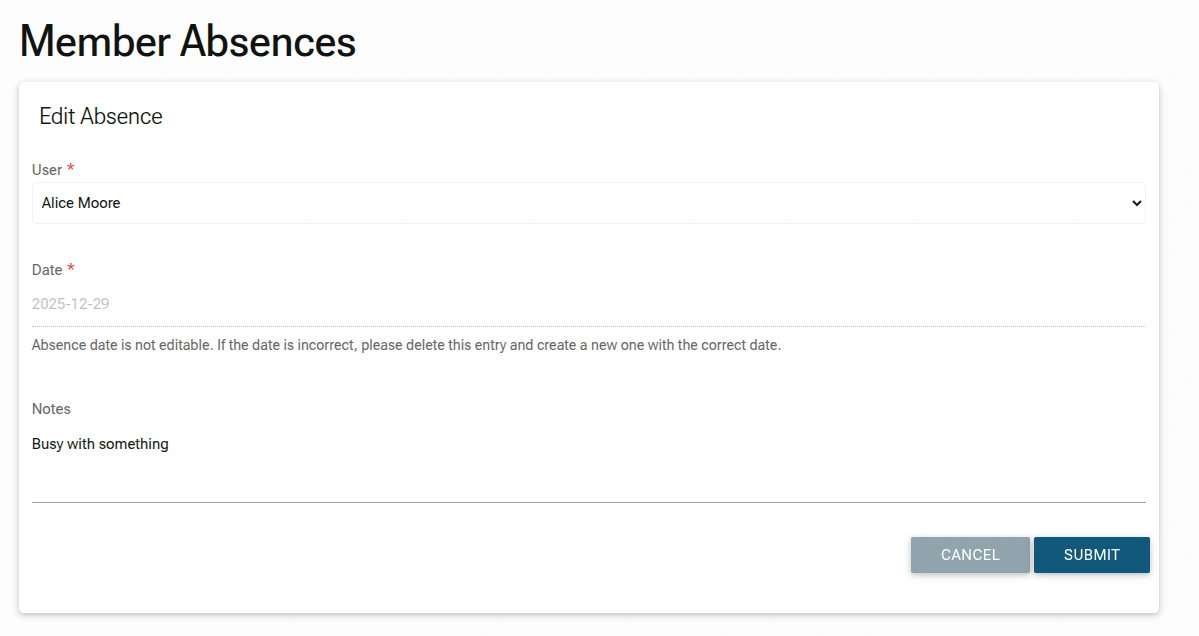Select the Alice Moore user combo box
Viewport: 1199px width, 636px height.
588,203
